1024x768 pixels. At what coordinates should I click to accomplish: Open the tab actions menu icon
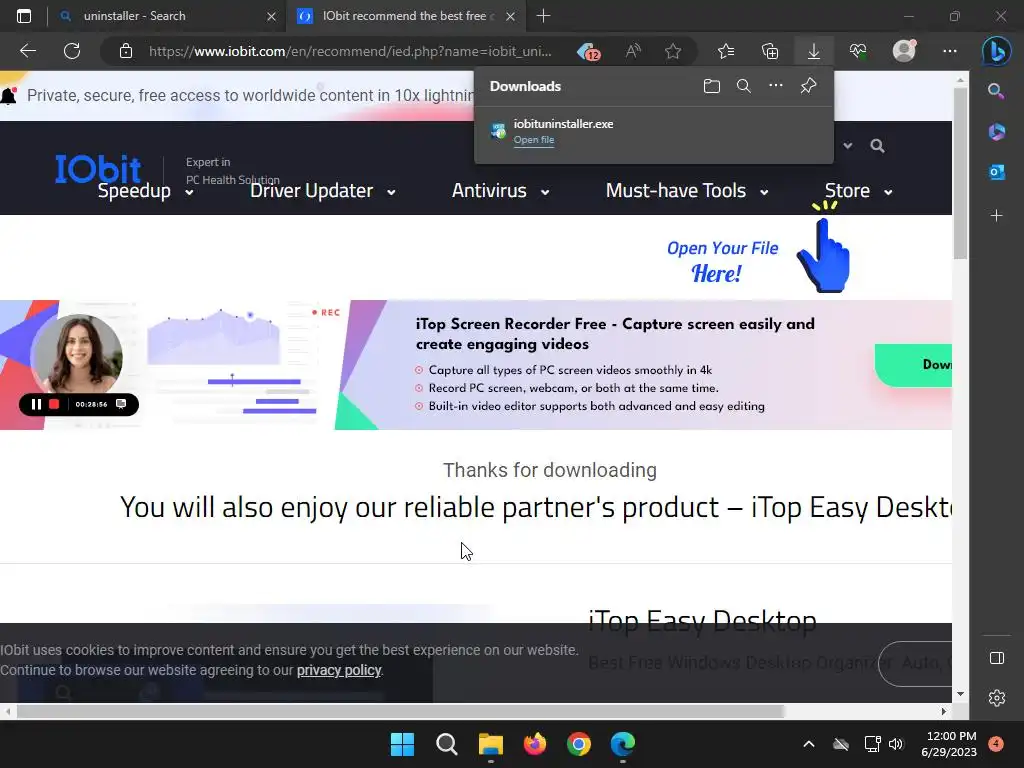tap(24, 16)
